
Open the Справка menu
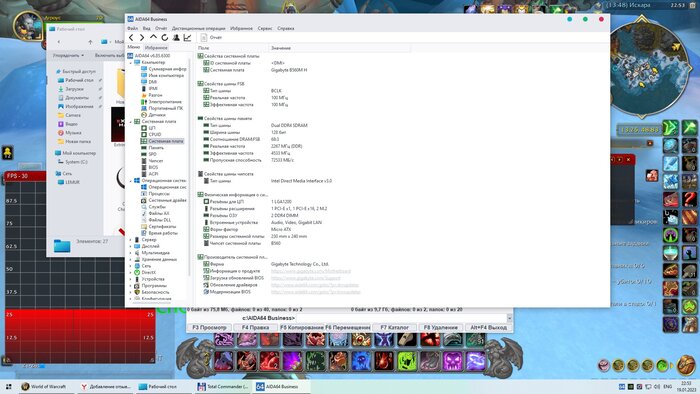pyautogui.click(x=286, y=28)
